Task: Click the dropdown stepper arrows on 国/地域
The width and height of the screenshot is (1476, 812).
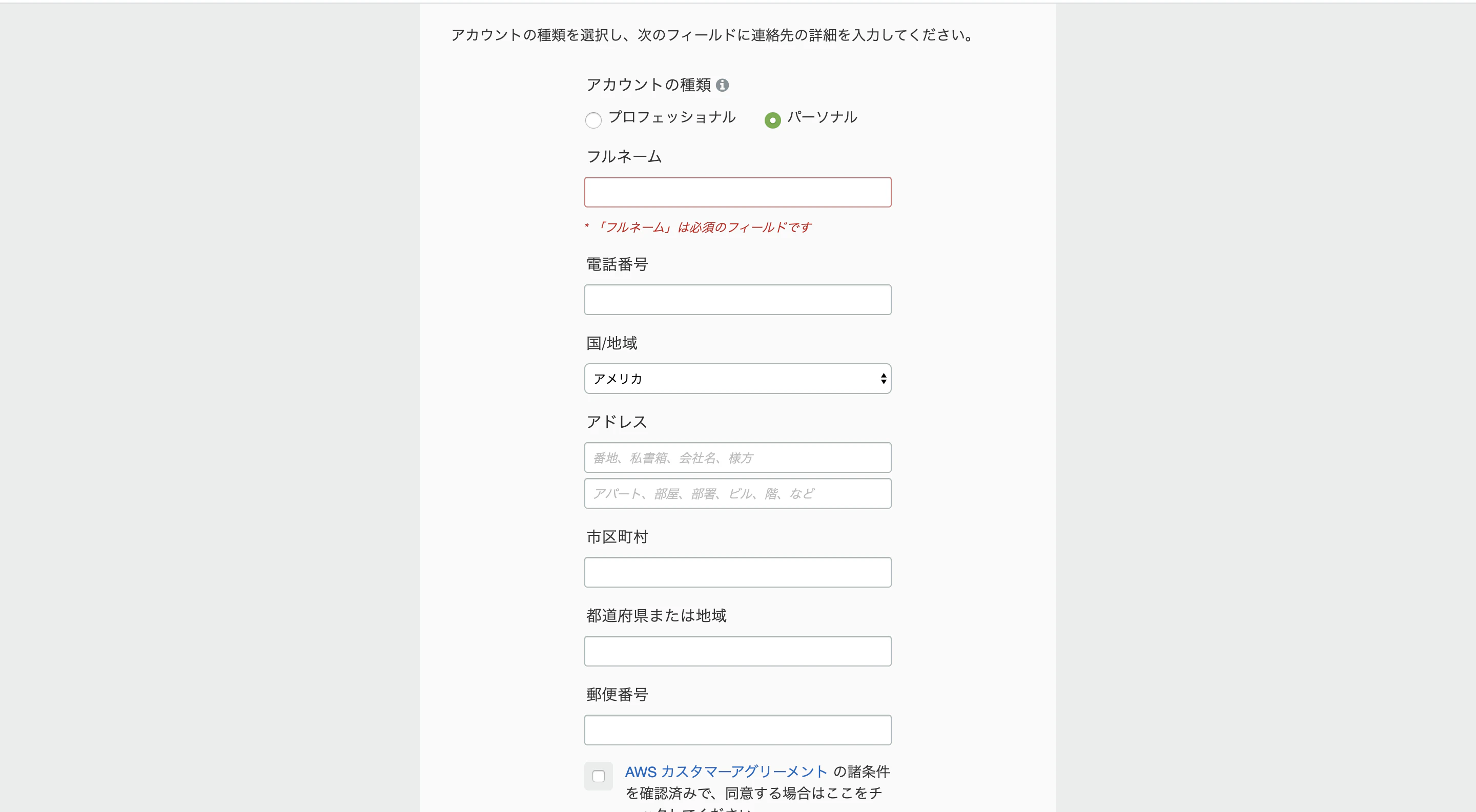Action: click(883, 379)
